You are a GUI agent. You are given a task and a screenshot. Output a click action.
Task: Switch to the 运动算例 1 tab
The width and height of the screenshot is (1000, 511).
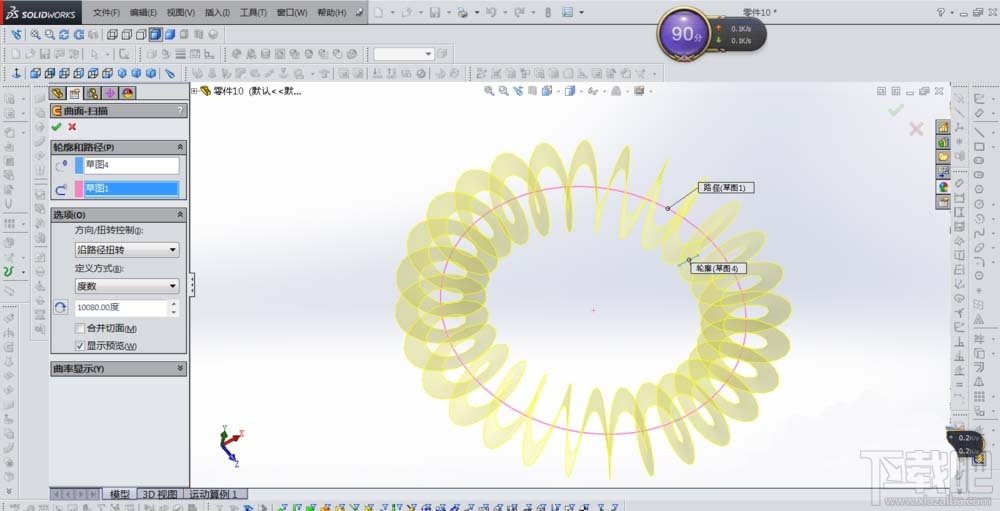(x=215, y=494)
